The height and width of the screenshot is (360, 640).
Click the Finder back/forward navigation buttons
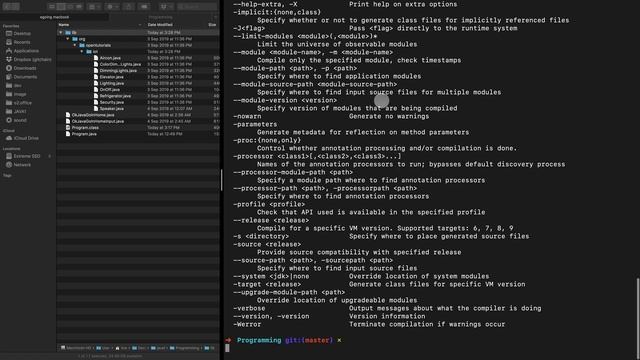click(11, 7)
